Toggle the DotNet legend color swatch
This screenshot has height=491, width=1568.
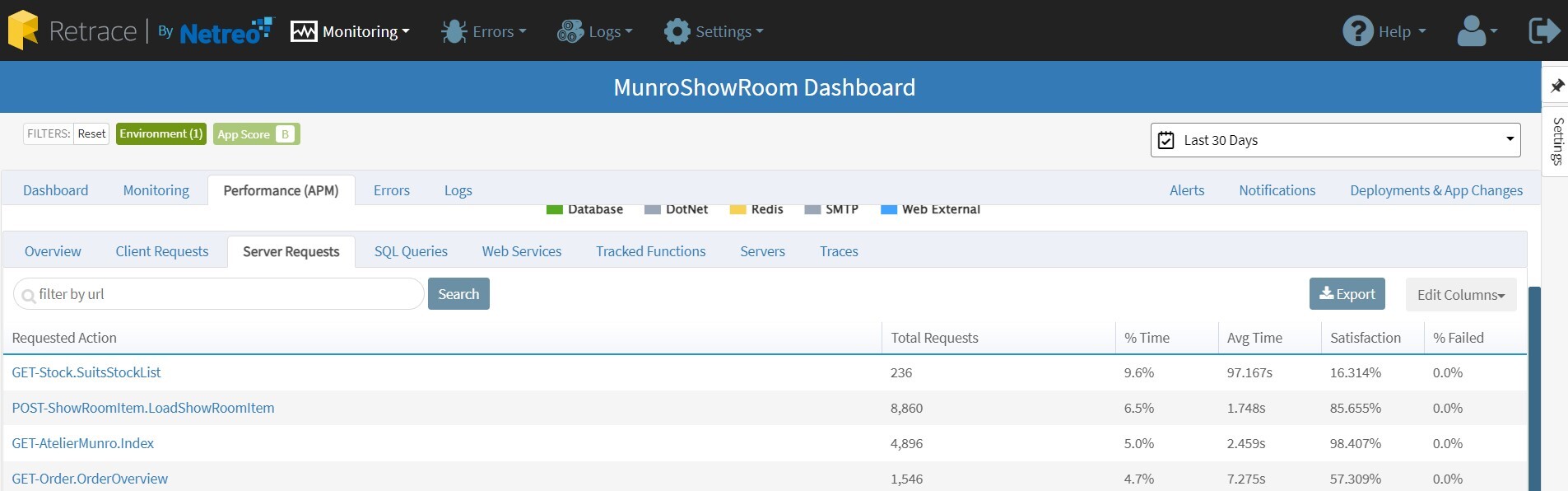click(x=653, y=209)
